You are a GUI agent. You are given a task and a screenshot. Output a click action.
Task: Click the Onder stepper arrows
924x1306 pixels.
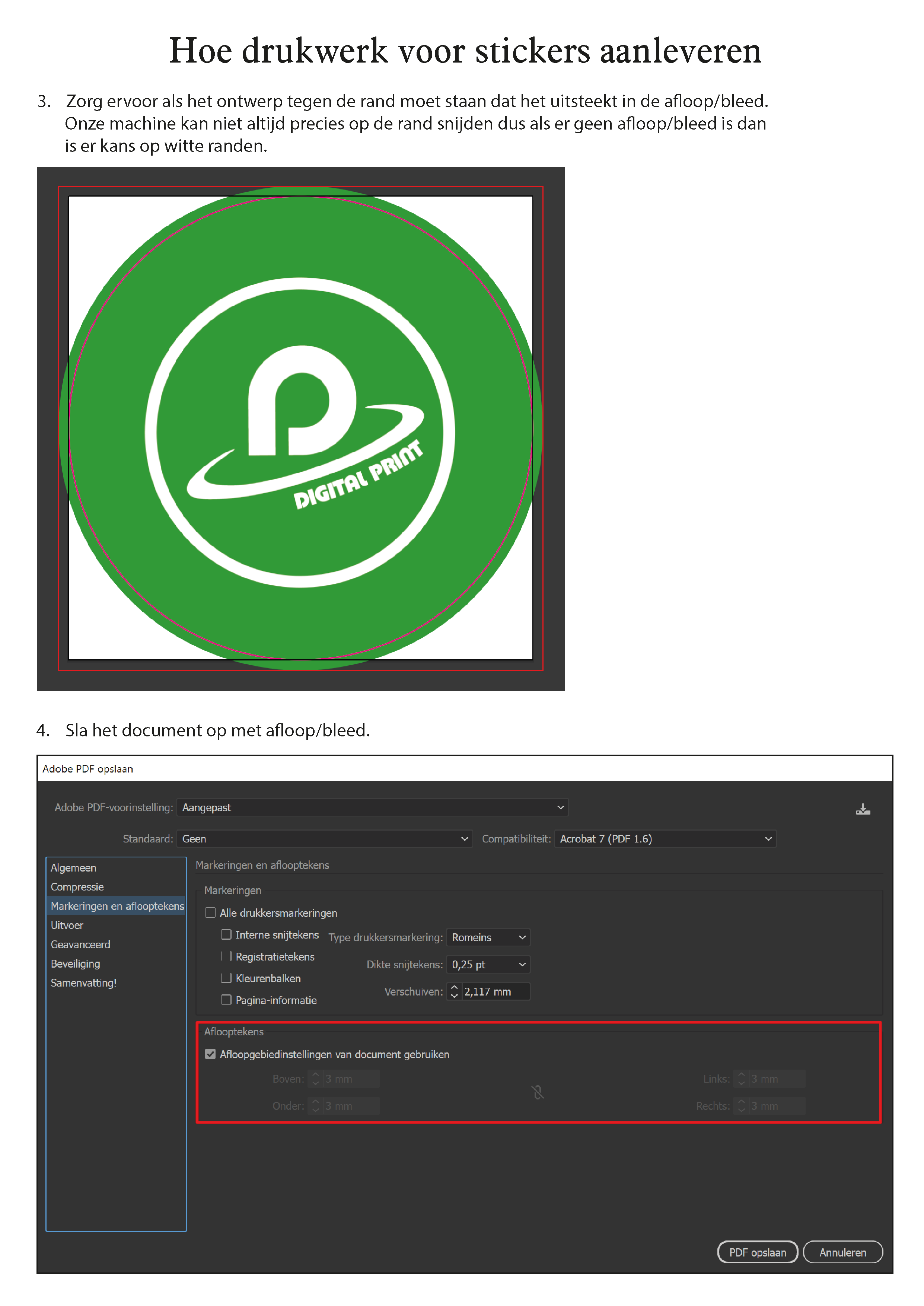[315, 1106]
